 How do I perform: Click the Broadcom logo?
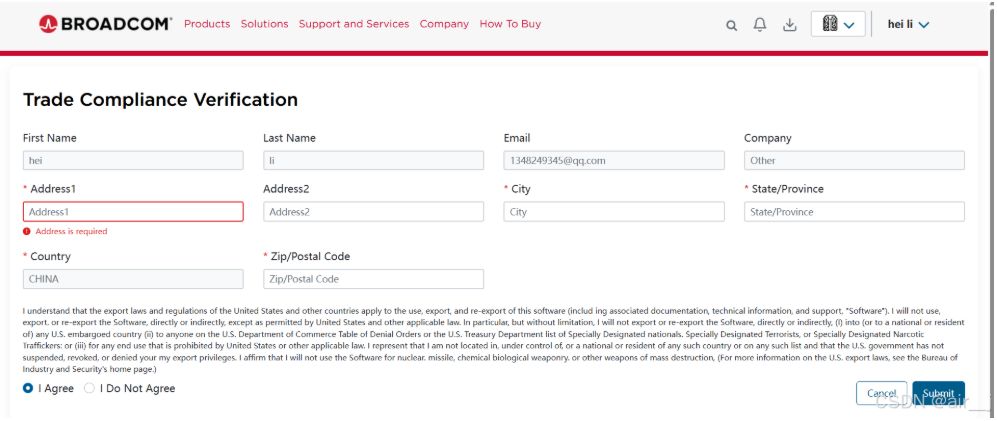(x=106, y=24)
